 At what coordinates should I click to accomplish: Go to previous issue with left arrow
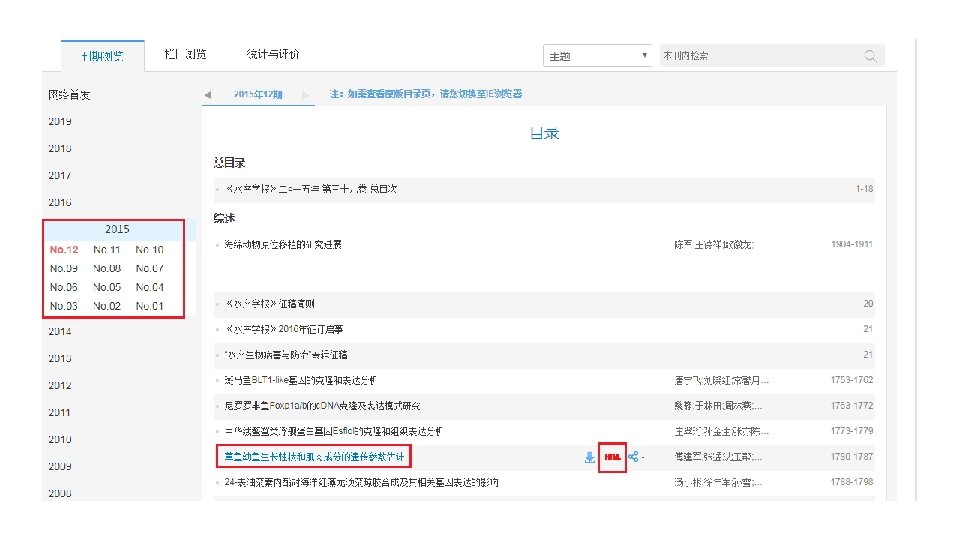pyautogui.click(x=208, y=94)
